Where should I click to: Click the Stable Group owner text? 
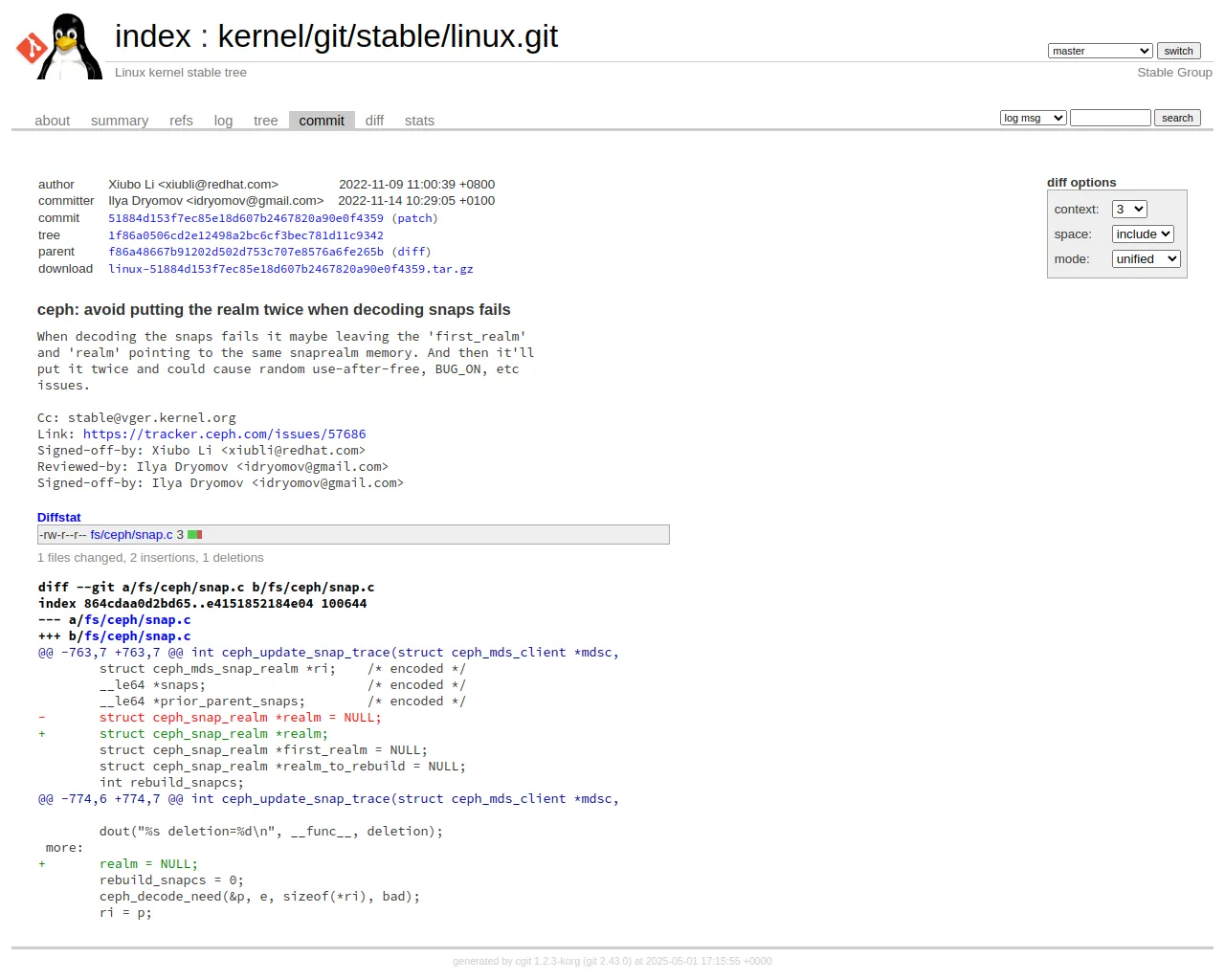[1174, 73]
